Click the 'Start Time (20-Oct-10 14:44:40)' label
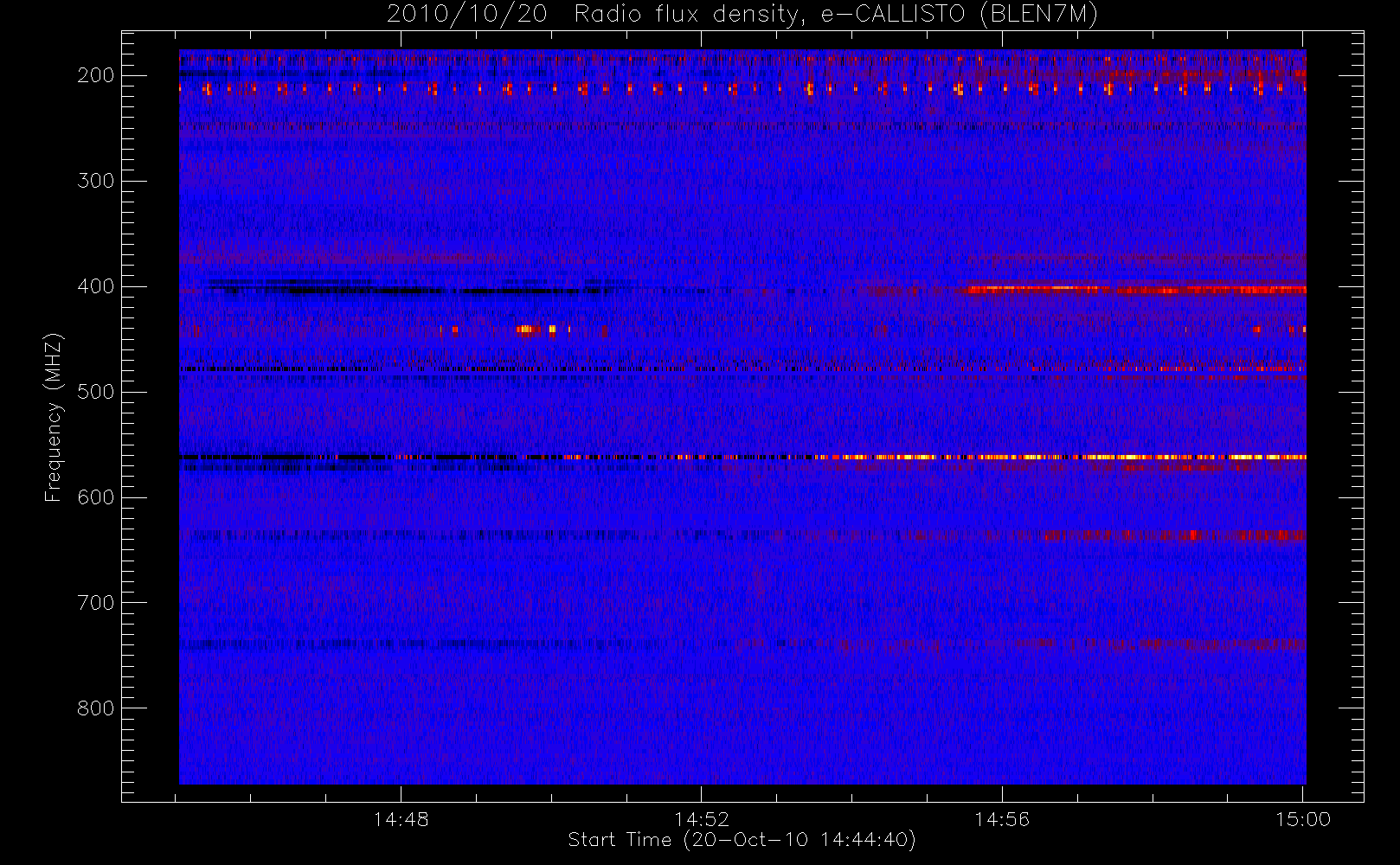The width and height of the screenshot is (1400, 865). (x=742, y=840)
